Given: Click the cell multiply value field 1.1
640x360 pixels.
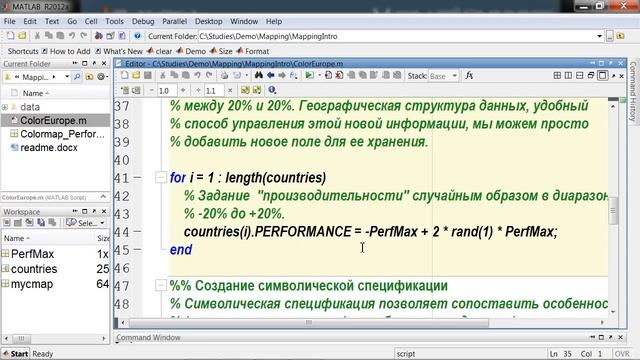Looking at the screenshot, I should 214,90.
